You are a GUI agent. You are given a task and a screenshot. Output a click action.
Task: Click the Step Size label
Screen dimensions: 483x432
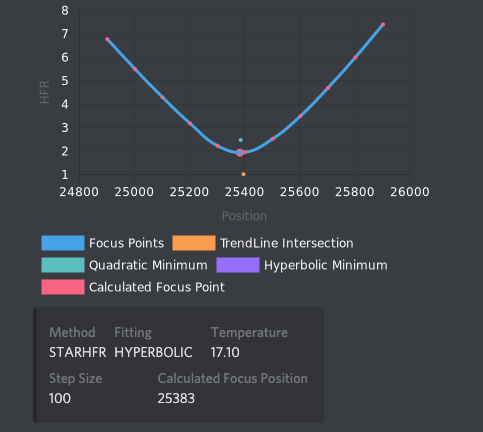[x=76, y=379]
